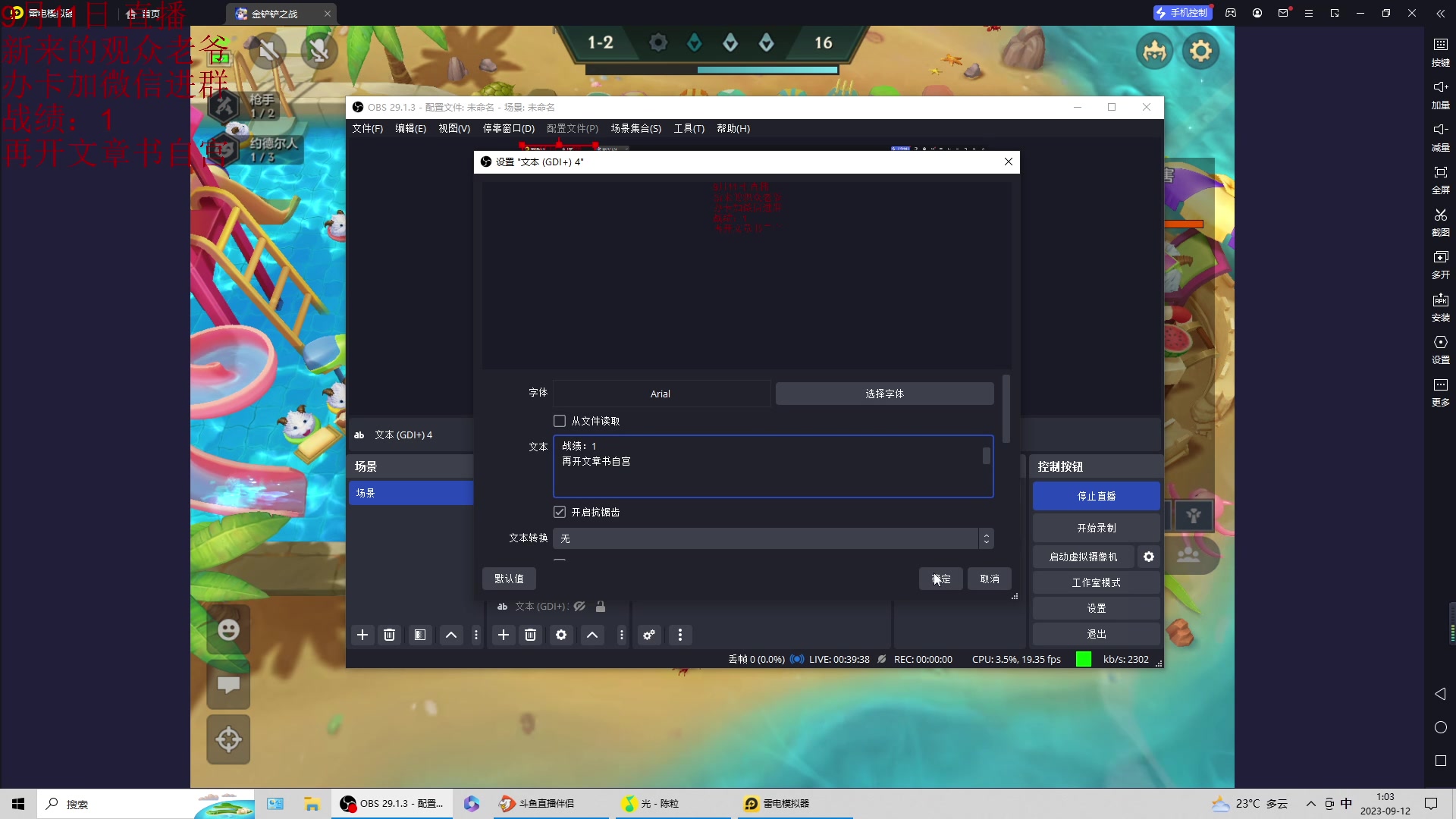Click inside the 文本 text input area

[773, 466]
